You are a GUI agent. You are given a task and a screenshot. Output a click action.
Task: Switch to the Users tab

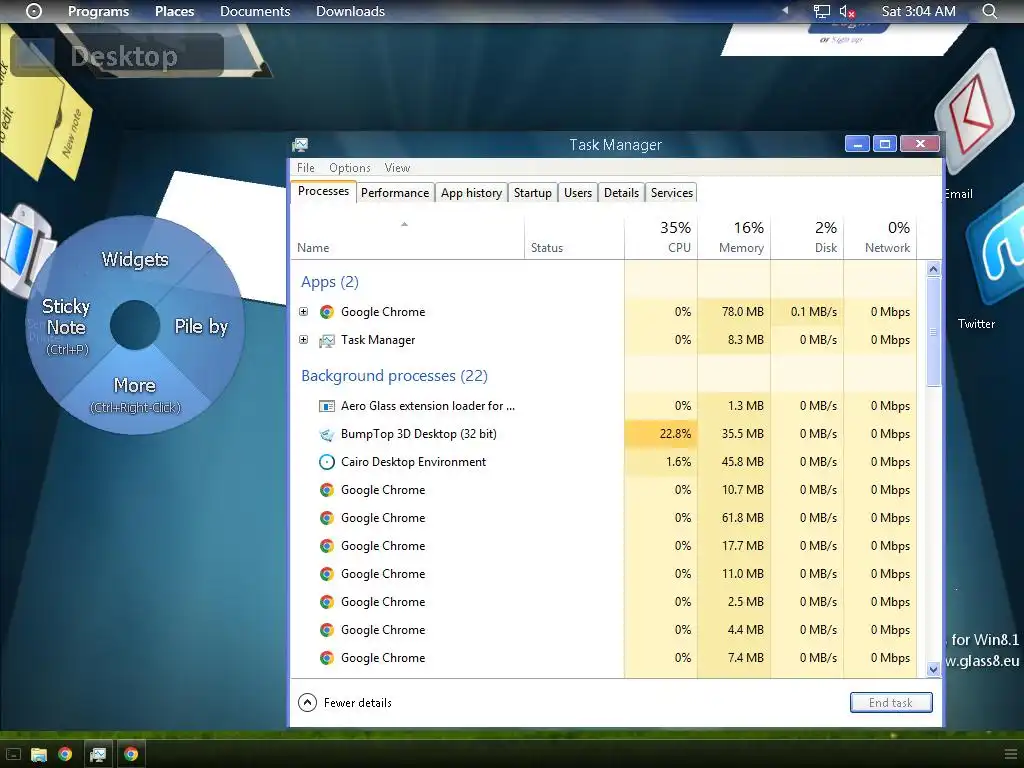[x=578, y=193]
